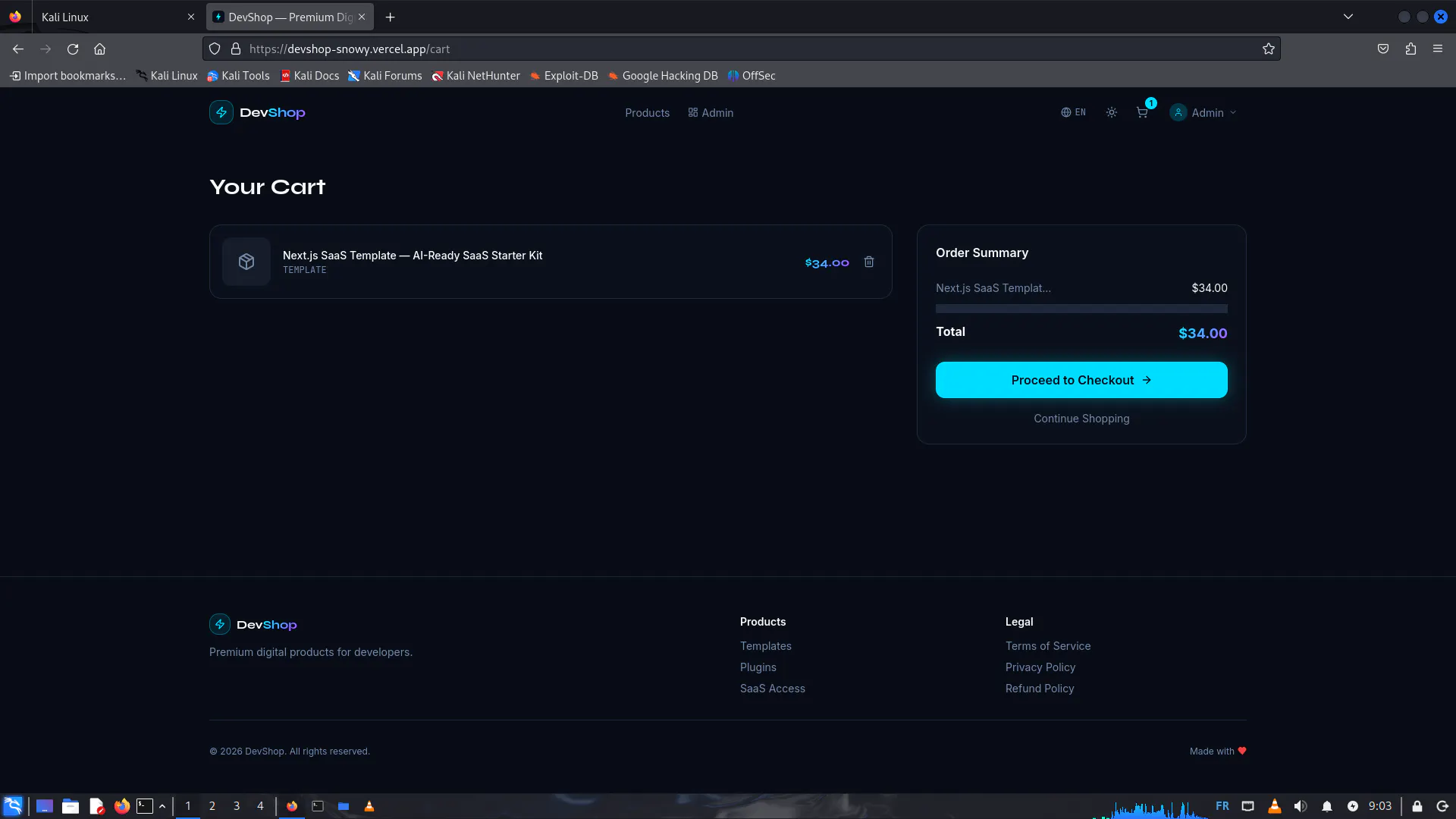This screenshot has height=819, width=1456.
Task: Close the Kali Linux browser tab
Action: [191, 17]
